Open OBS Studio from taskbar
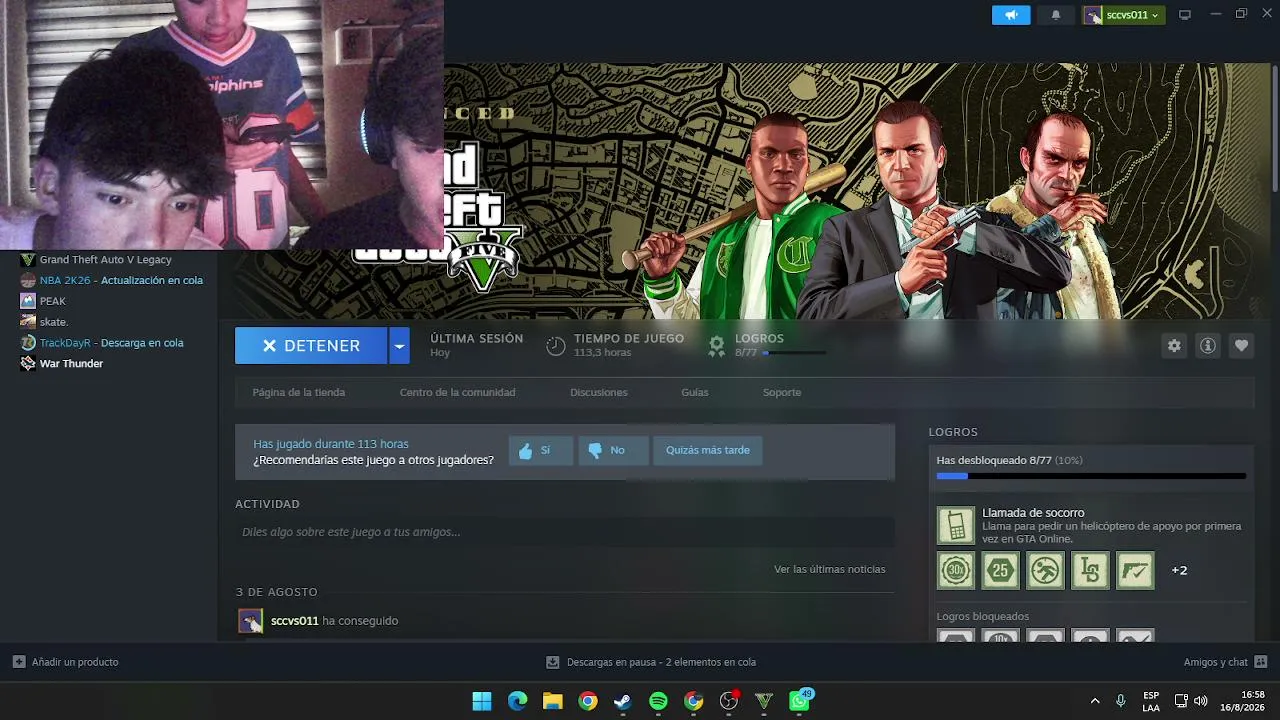 (x=729, y=701)
